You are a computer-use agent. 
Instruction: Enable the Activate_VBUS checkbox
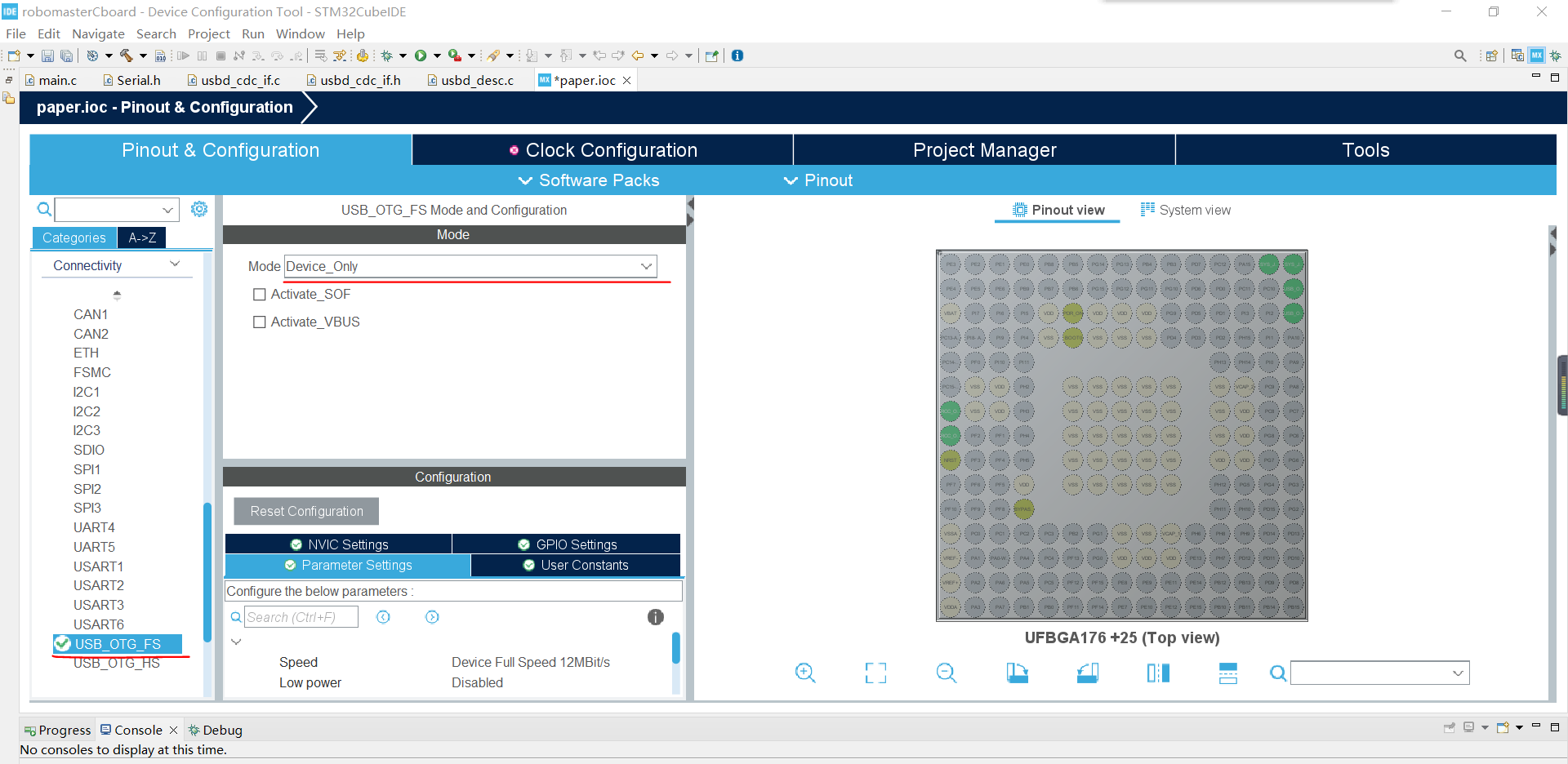[x=260, y=322]
